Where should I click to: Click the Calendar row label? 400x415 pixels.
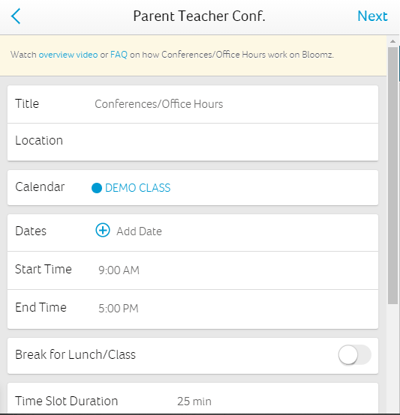tap(40, 187)
